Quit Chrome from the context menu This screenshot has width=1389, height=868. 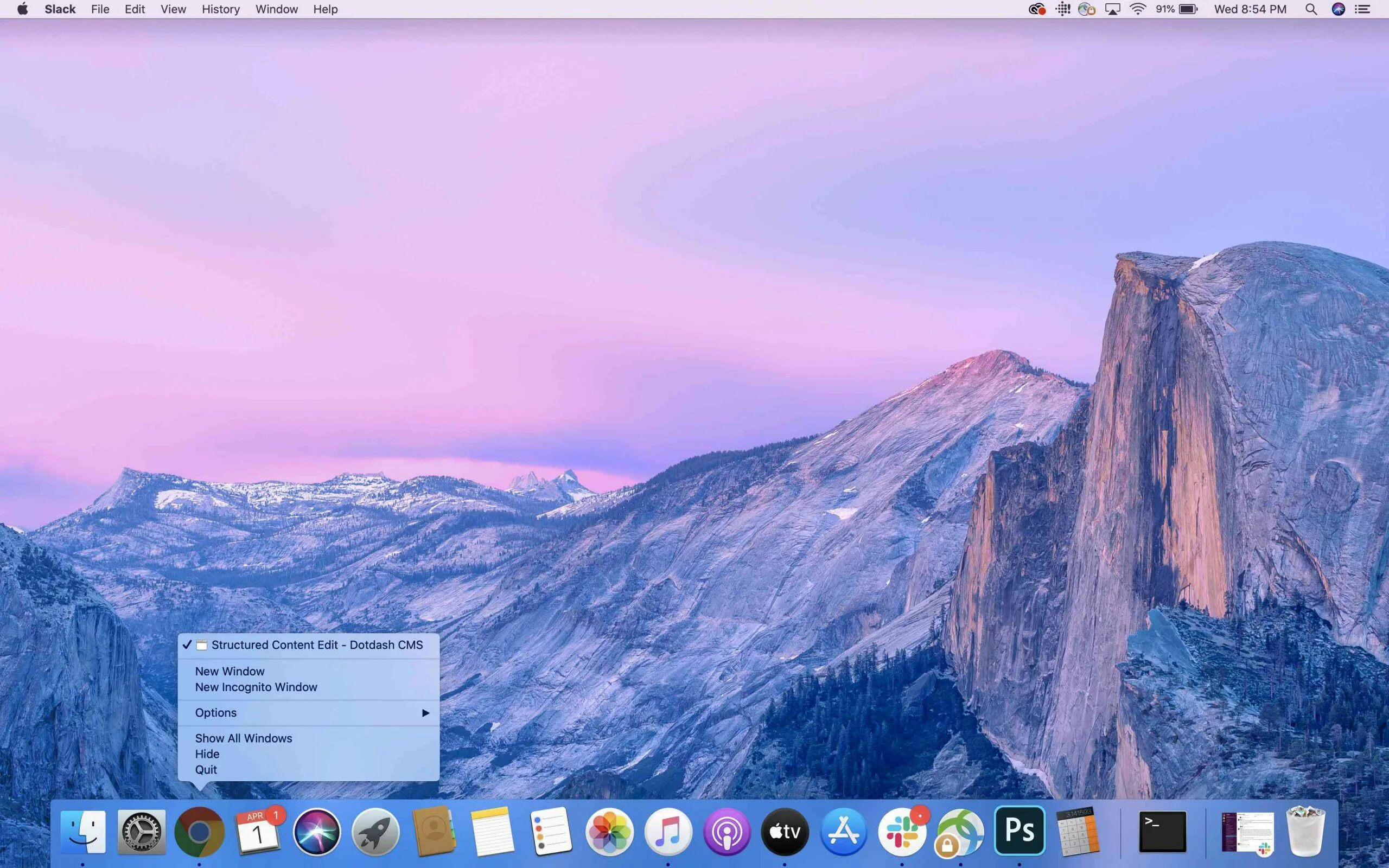tap(206, 770)
